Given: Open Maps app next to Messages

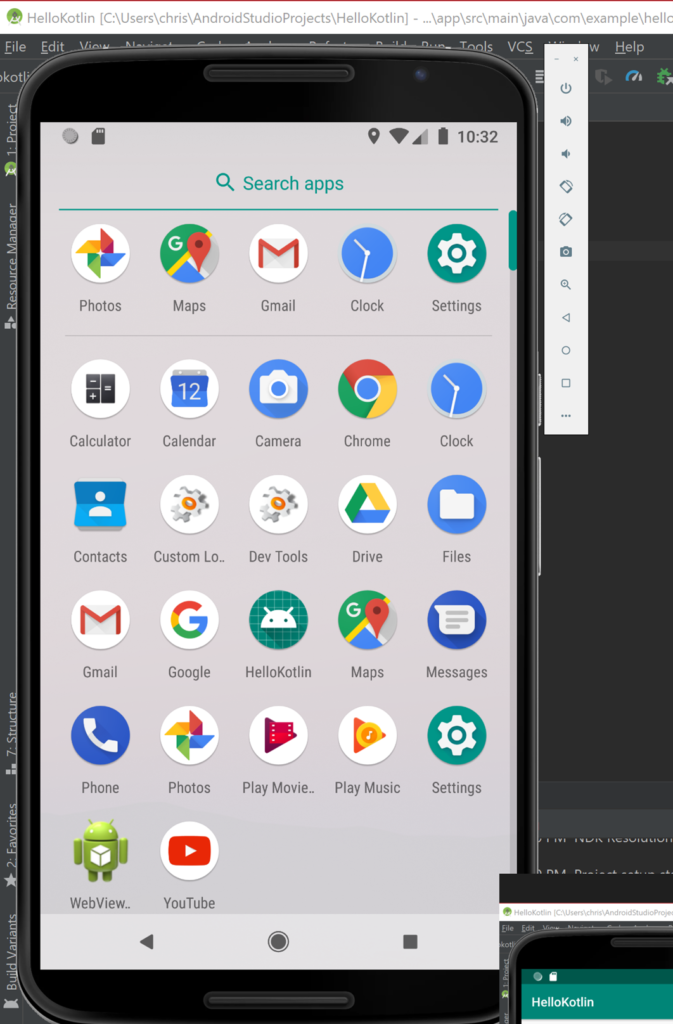Looking at the screenshot, I should [x=368, y=620].
